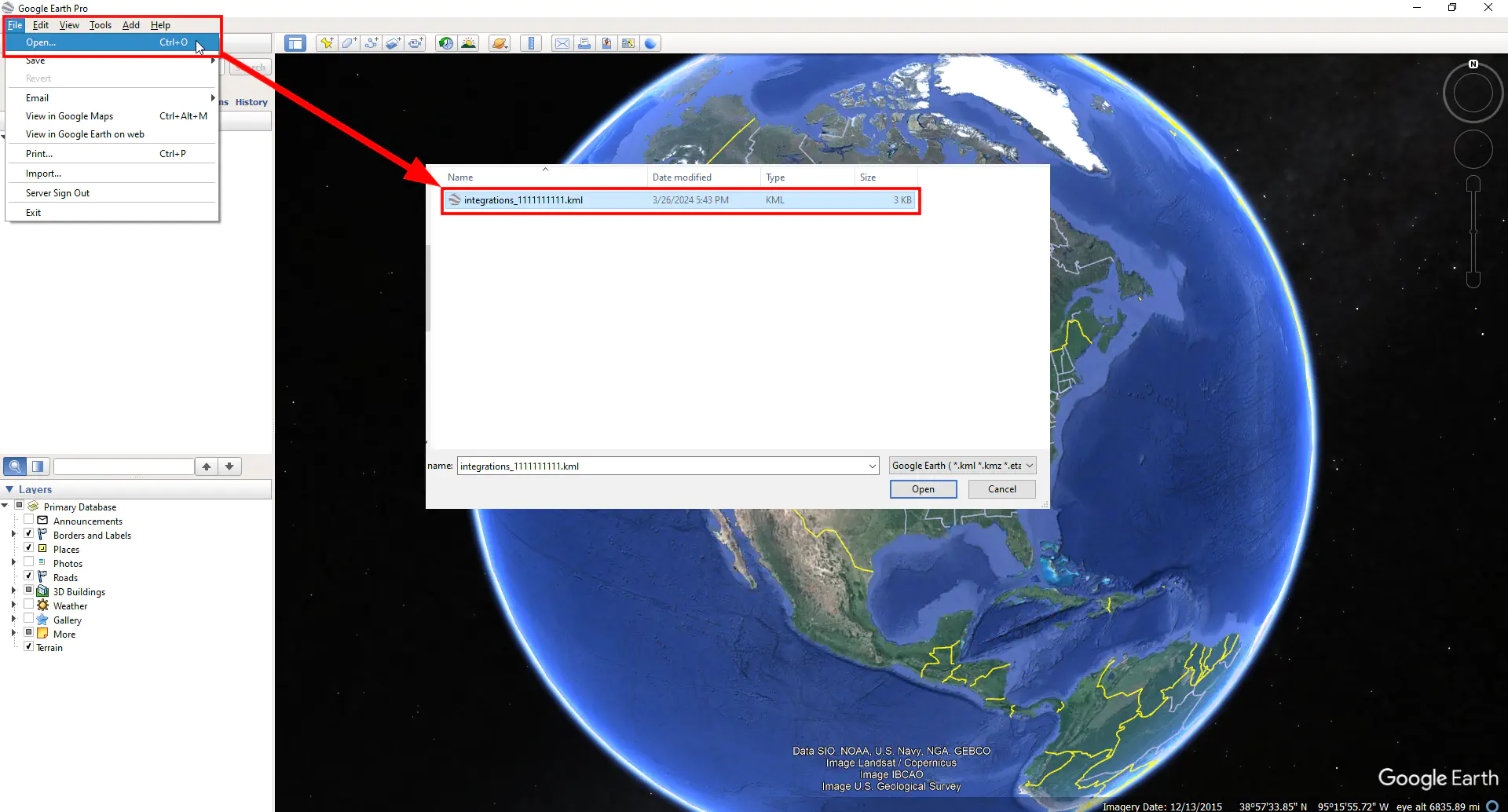Click the zoom slider track
The width and height of the screenshot is (1508, 812).
tap(1473, 232)
